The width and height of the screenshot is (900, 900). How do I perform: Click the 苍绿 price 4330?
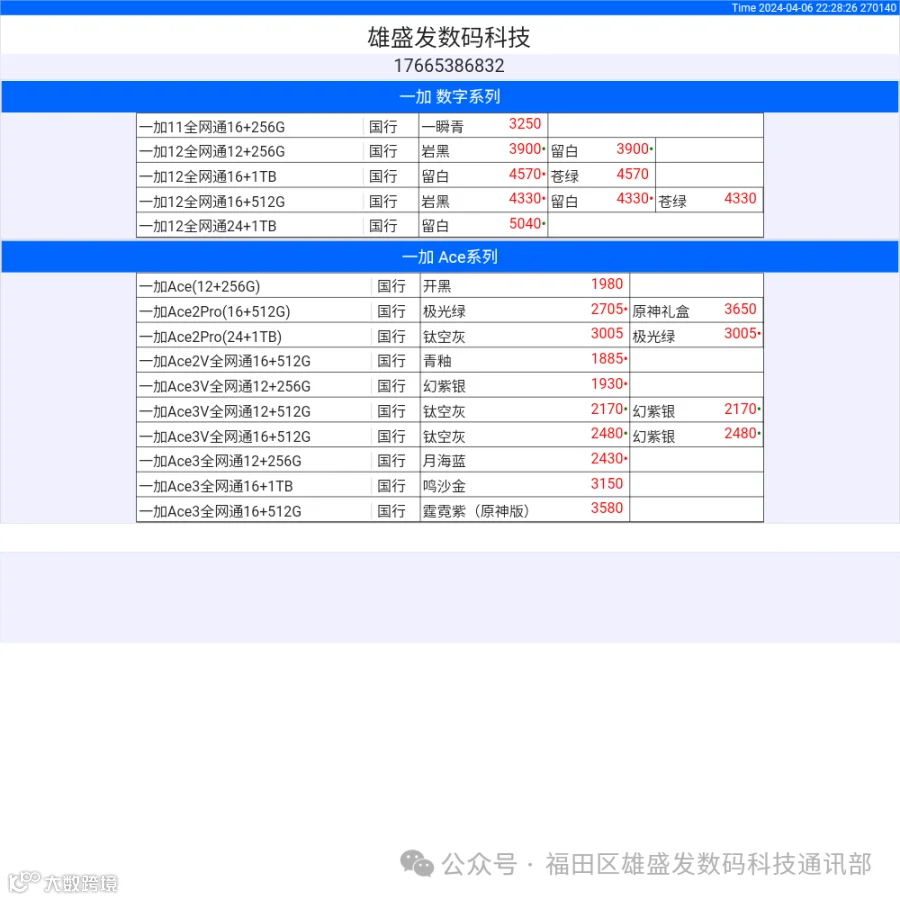click(x=740, y=199)
